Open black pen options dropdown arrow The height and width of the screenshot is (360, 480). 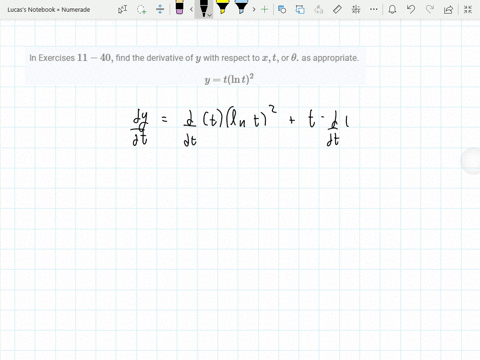click(x=210, y=15)
